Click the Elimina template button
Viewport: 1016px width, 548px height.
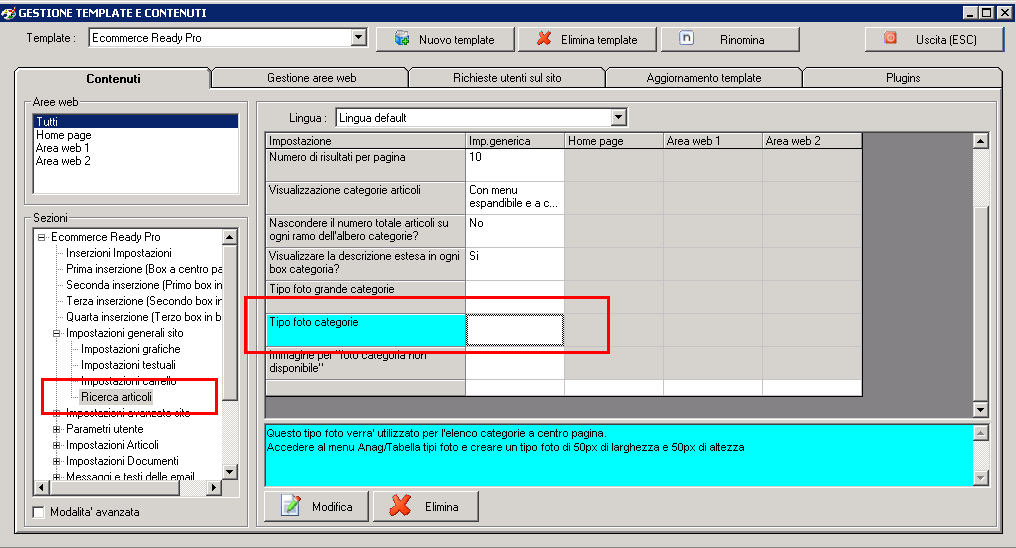pos(587,39)
